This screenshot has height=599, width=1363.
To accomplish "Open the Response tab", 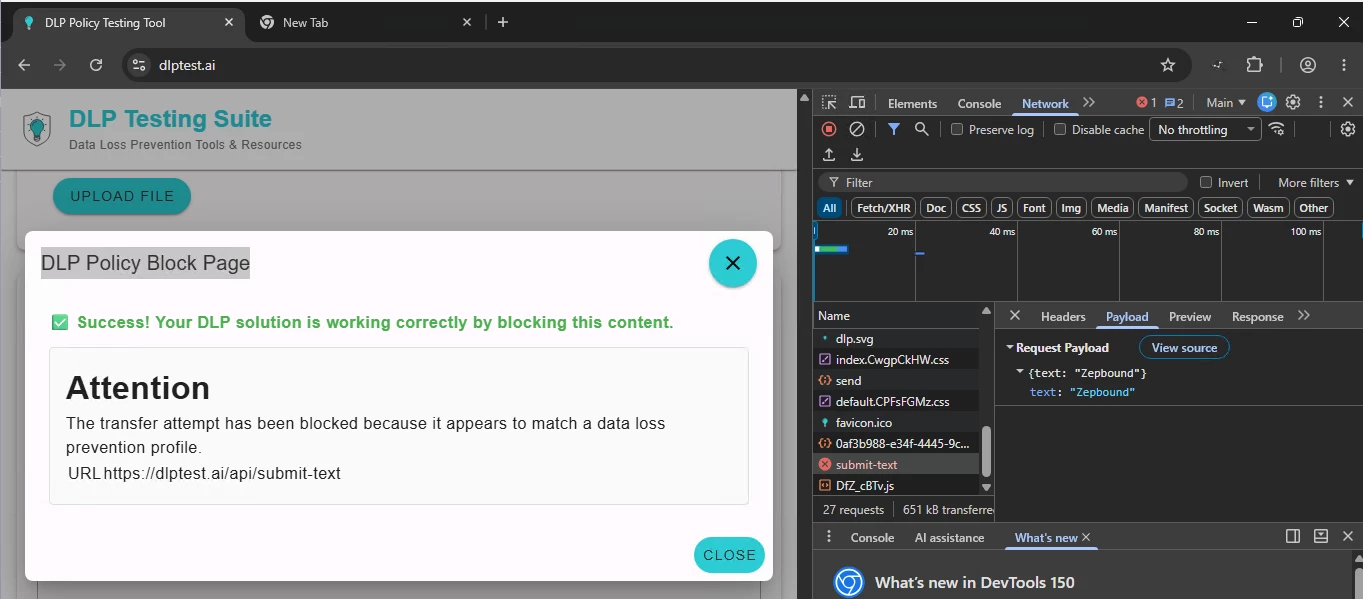I will 1257,316.
